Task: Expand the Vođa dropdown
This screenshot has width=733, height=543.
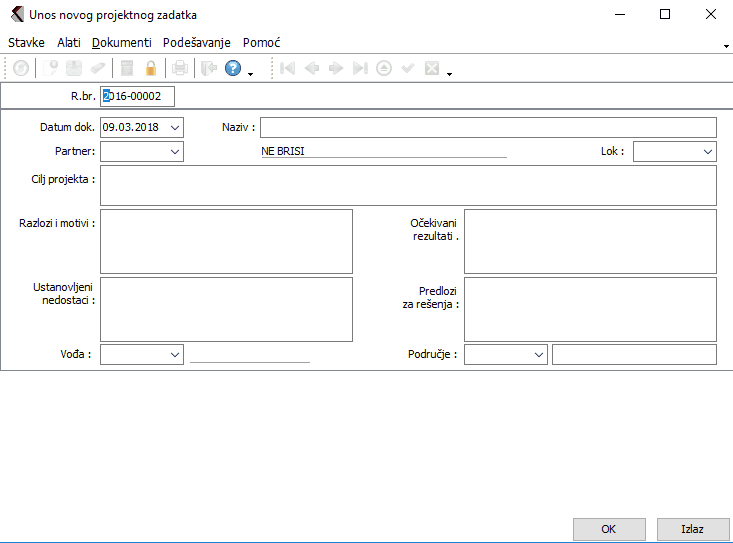Action: pyautogui.click(x=175, y=355)
